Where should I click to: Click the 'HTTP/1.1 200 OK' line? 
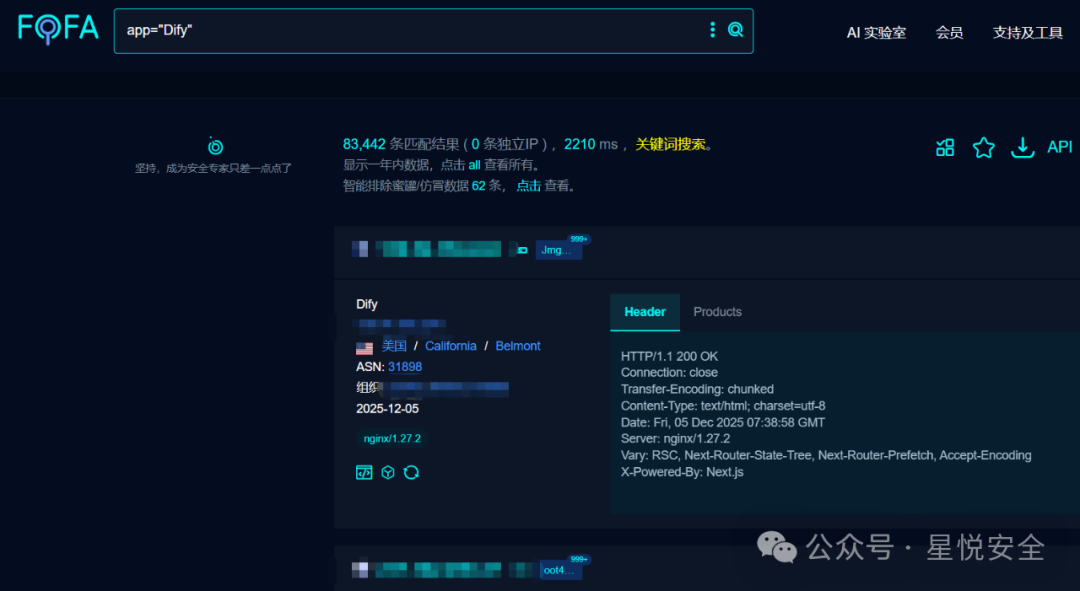tap(669, 356)
